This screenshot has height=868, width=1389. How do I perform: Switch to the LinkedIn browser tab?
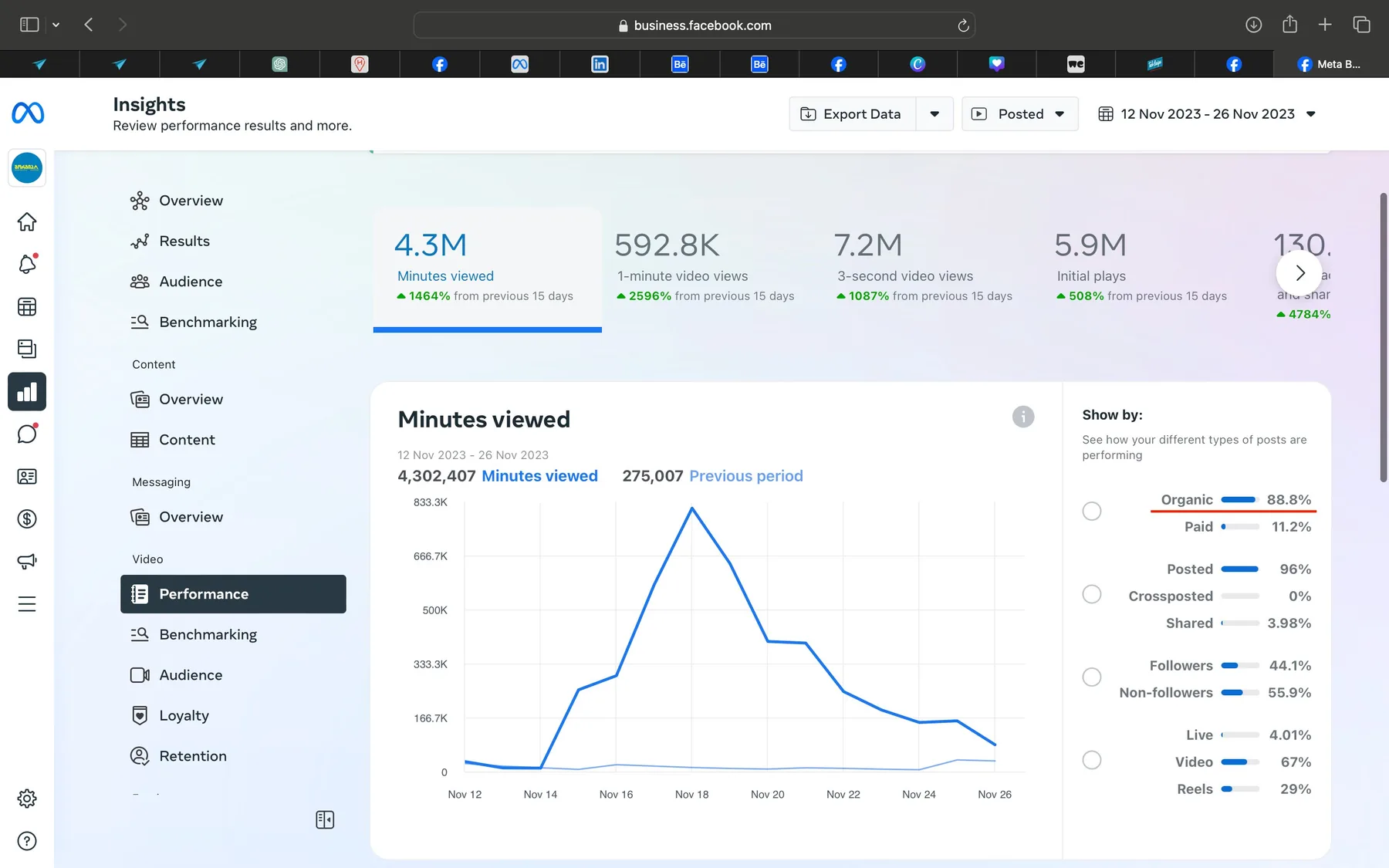(x=600, y=64)
